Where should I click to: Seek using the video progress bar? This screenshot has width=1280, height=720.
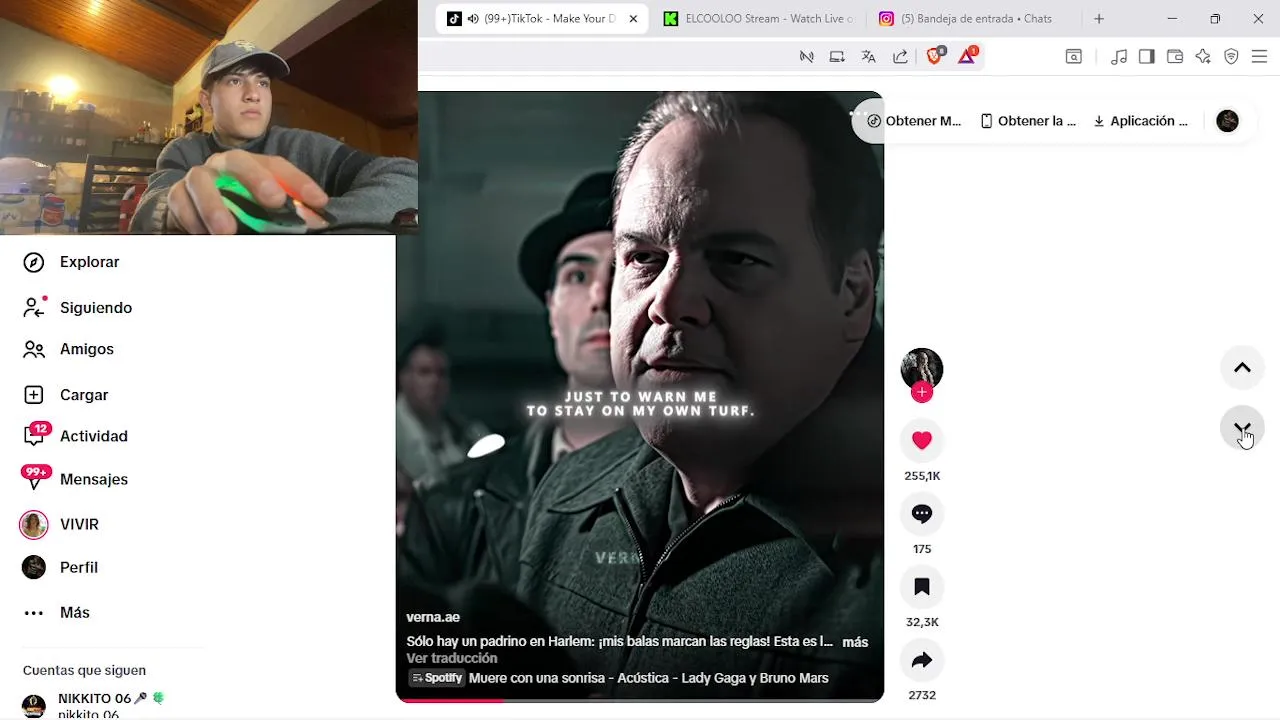pos(640,700)
